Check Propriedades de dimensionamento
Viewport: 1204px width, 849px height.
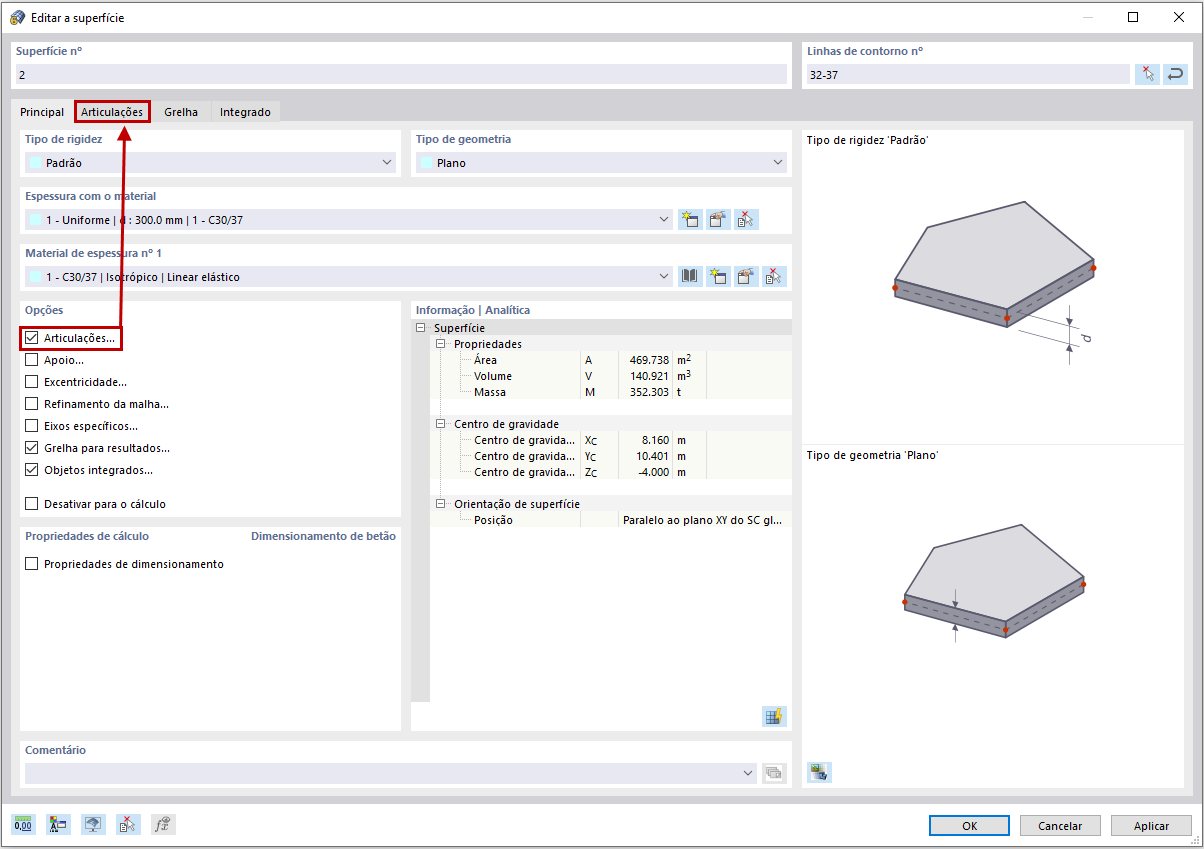[x=32, y=564]
